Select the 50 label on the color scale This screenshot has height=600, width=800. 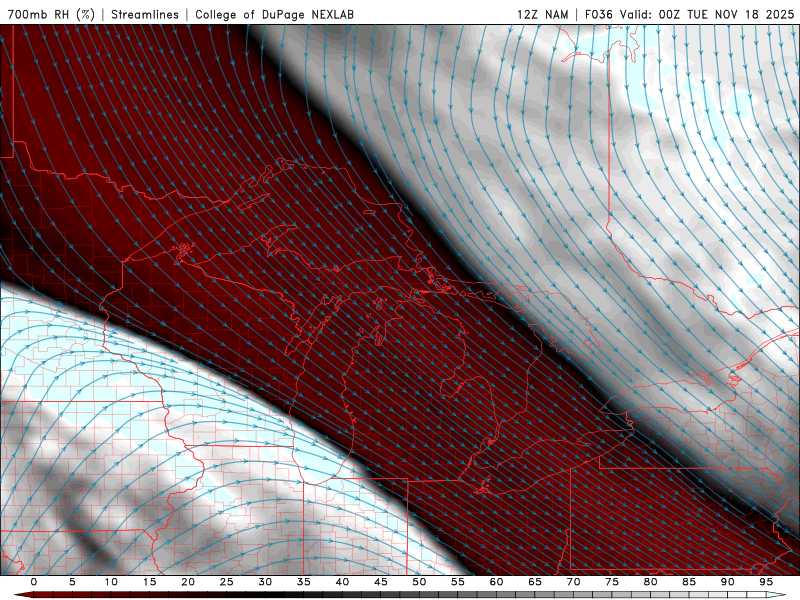tap(419, 582)
